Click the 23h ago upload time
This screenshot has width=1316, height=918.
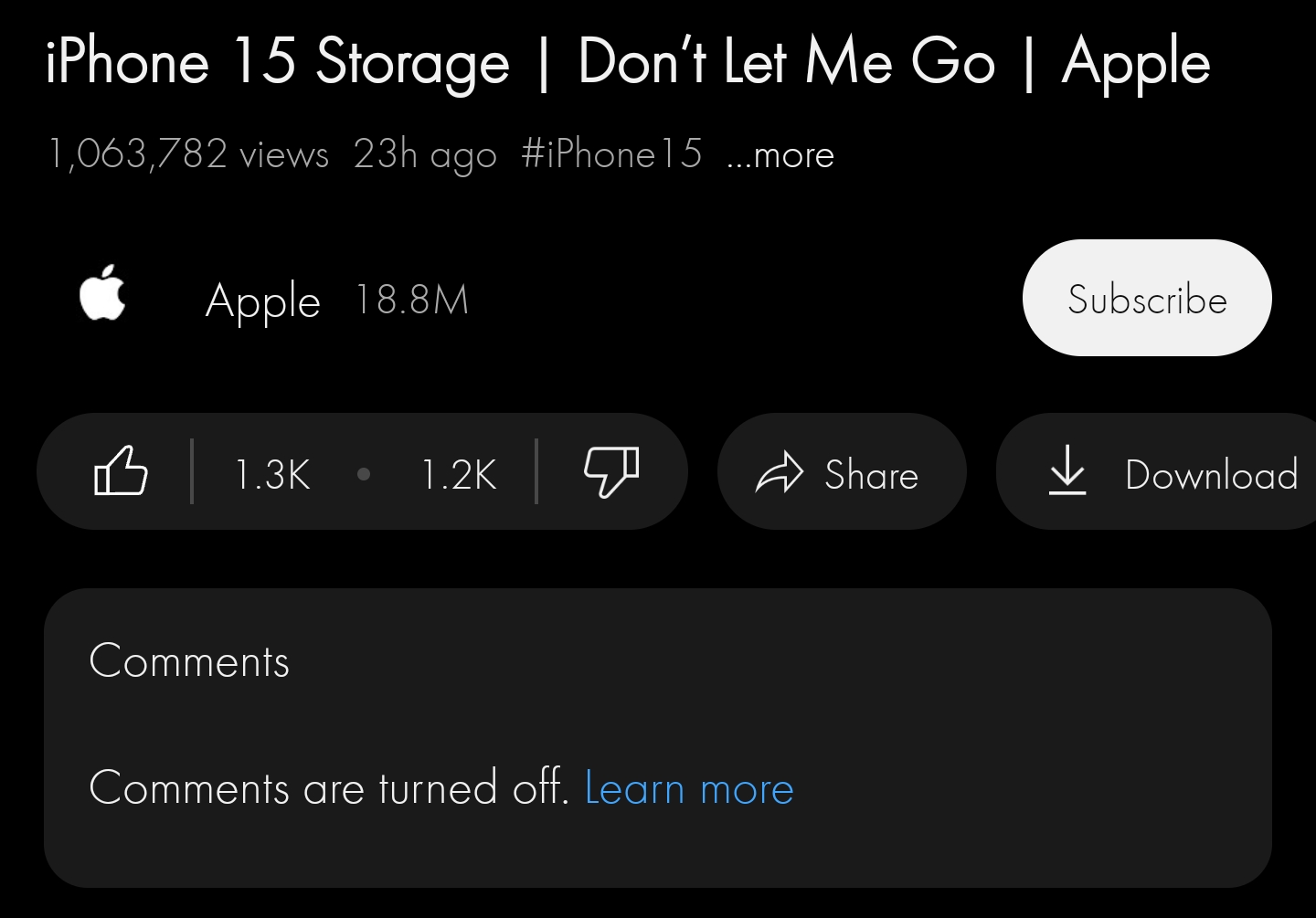point(425,154)
